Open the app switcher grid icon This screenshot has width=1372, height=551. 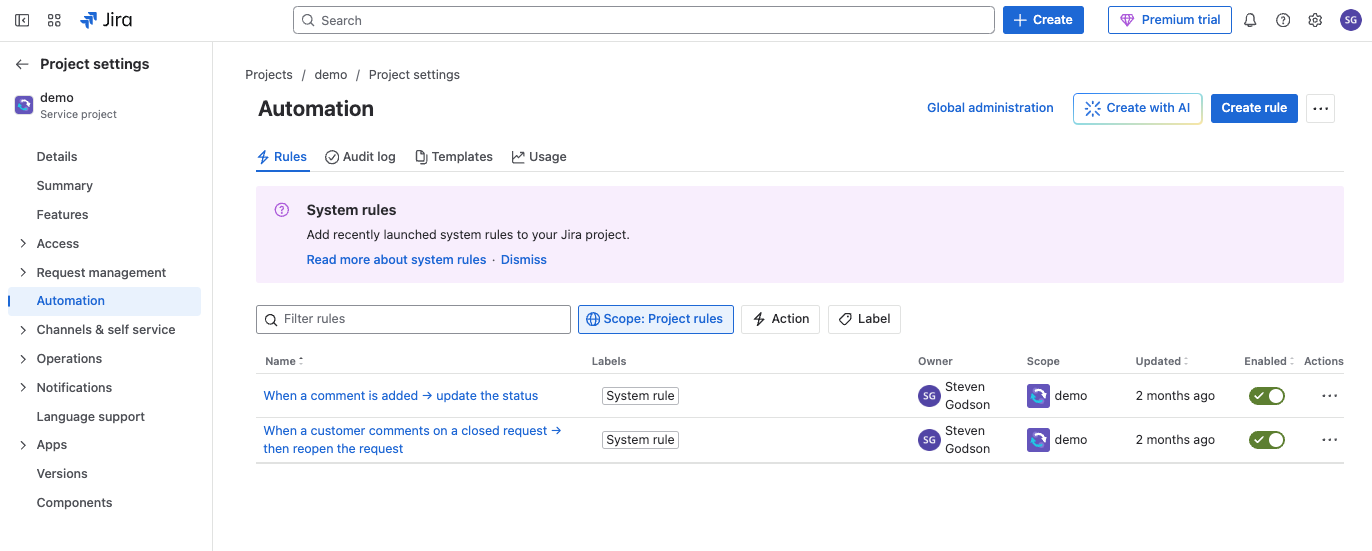pyautogui.click(x=54, y=20)
